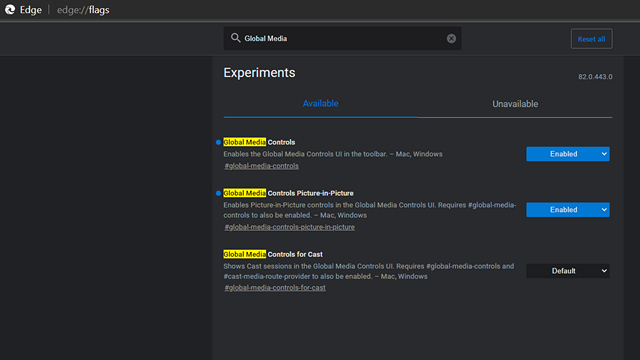The height and width of the screenshot is (360, 640).
Task: Click the Reset all button
Action: [x=591, y=39]
